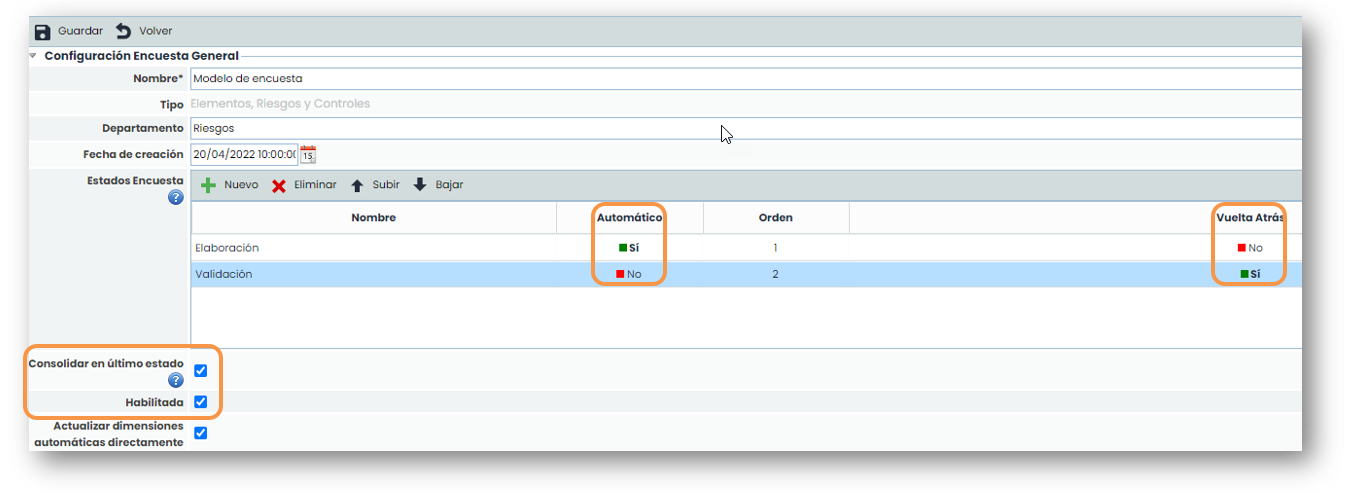Sort by the Nombre column header
The height and width of the screenshot is (493, 1369).
[373, 217]
